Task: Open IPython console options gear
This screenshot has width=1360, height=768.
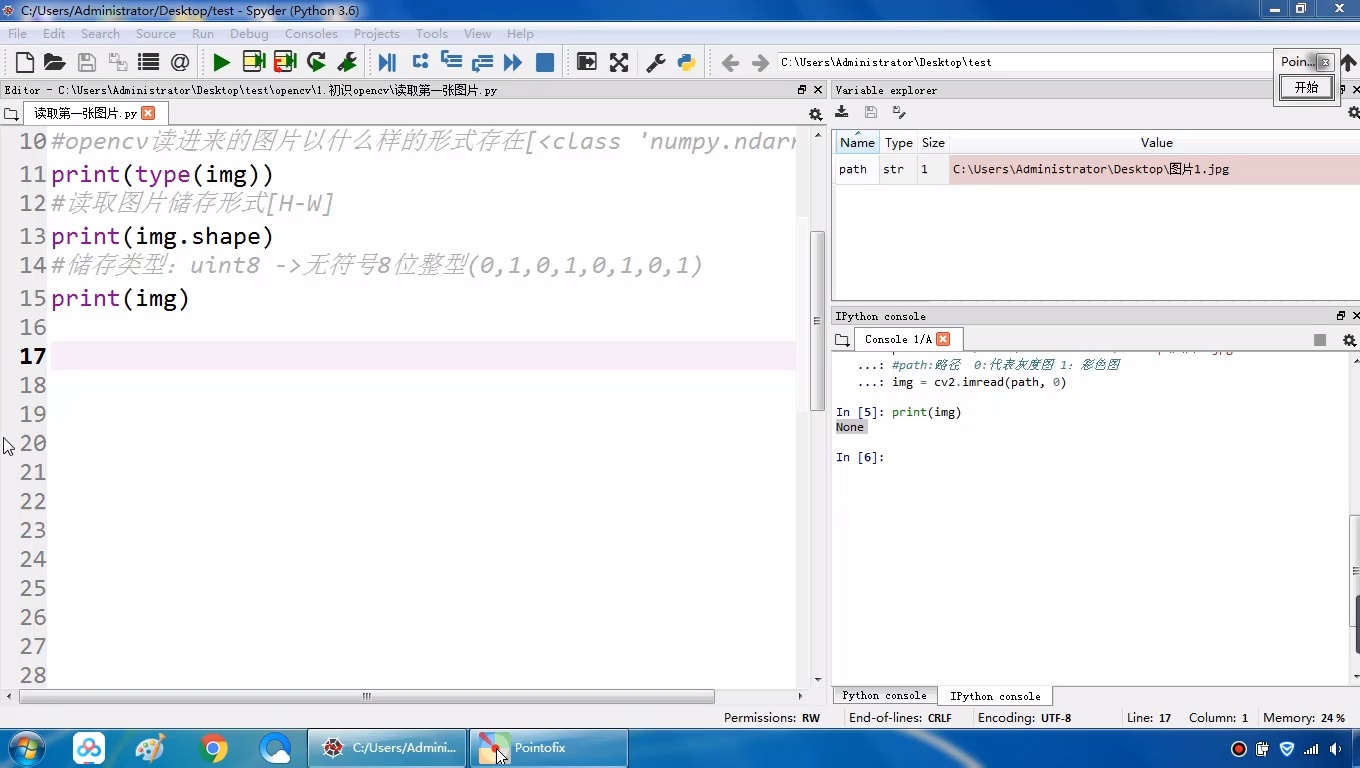Action: pyautogui.click(x=1348, y=340)
